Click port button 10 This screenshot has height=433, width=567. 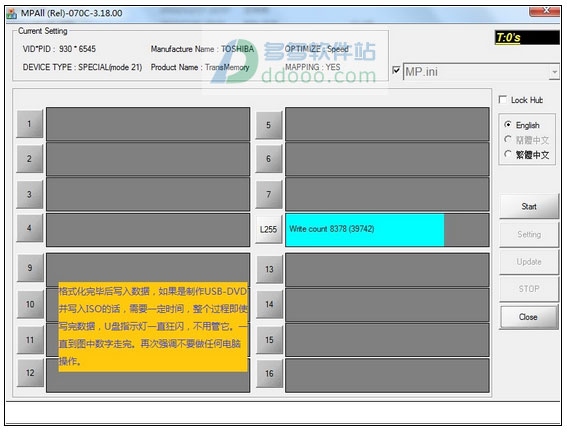(x=30, y=304)
